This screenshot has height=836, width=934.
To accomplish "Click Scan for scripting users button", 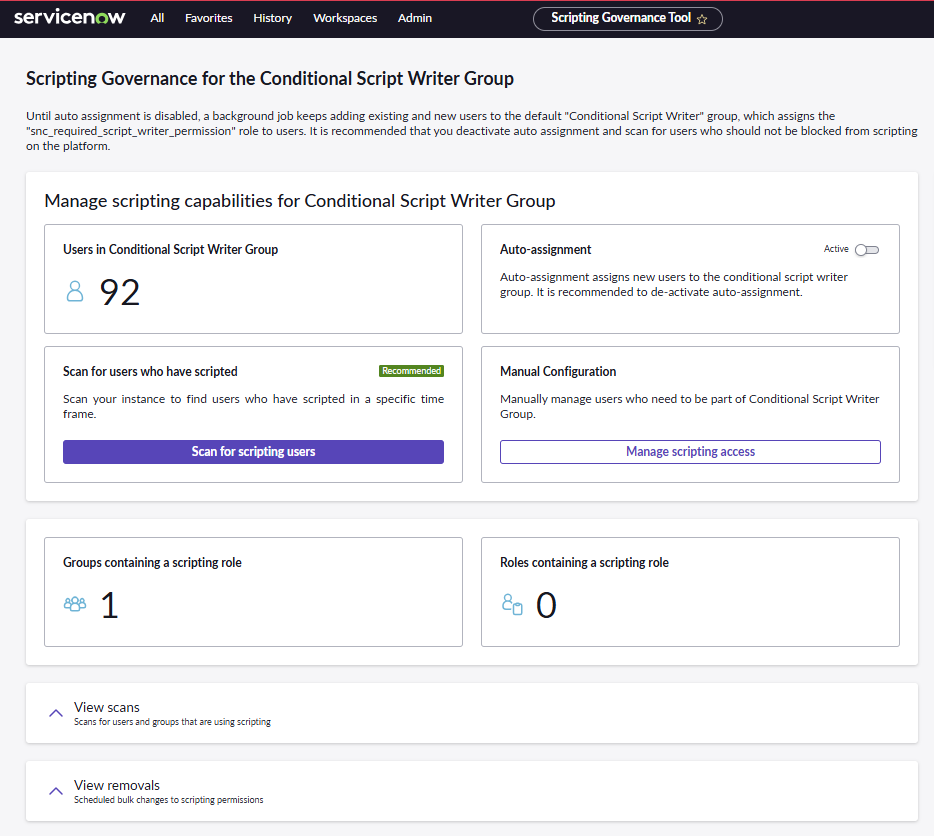I will pyautogui.click(x=253, y=452).
